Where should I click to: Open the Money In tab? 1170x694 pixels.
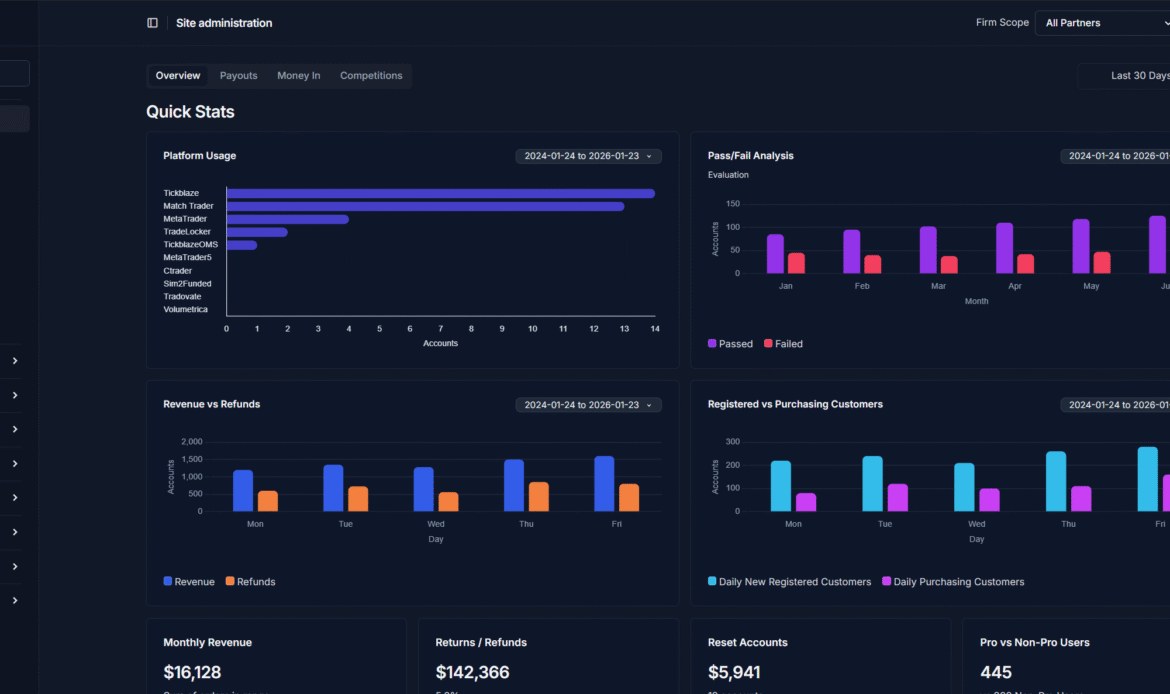299,76
